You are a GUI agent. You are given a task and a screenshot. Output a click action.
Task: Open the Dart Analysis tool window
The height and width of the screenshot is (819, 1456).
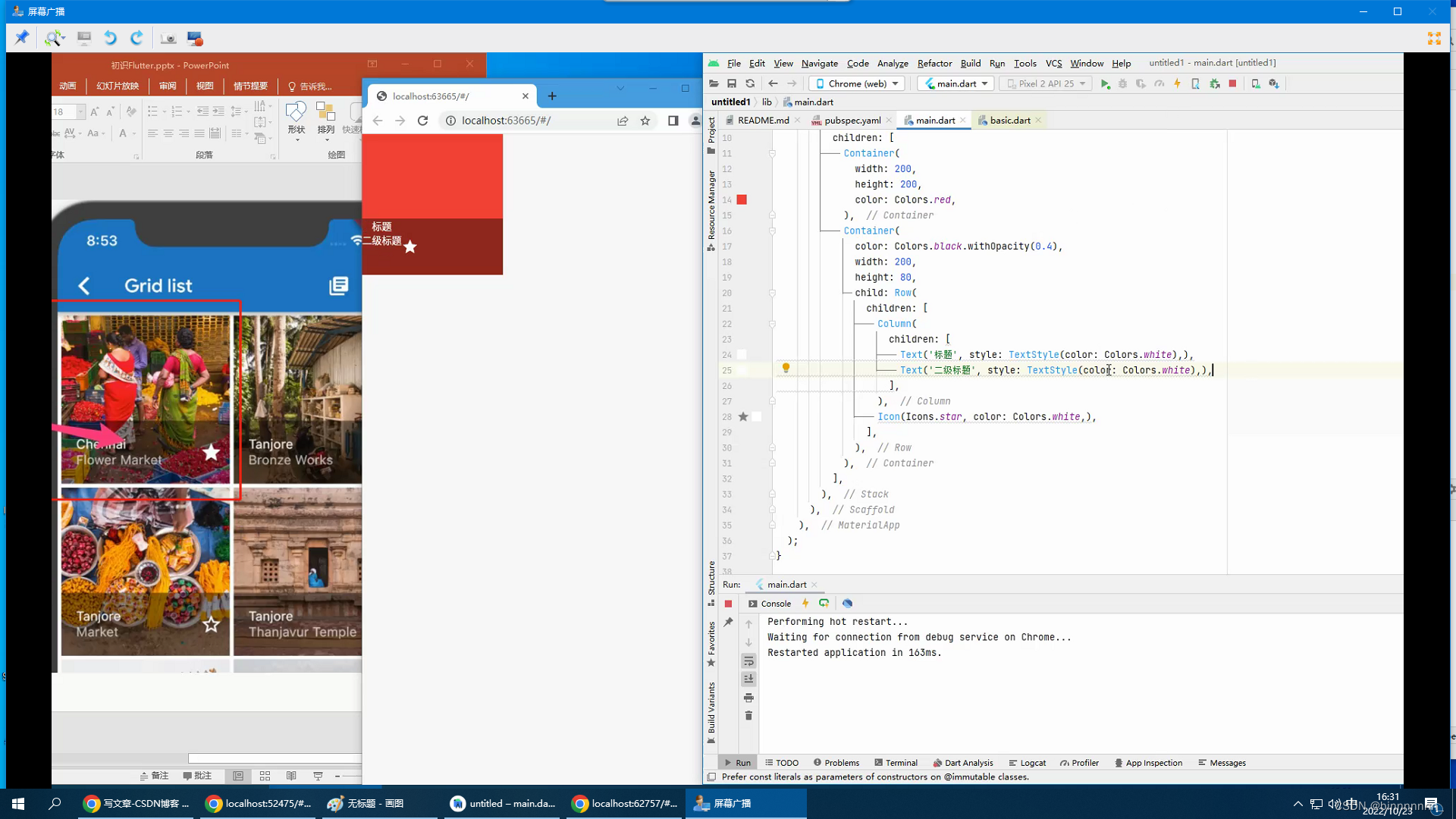click(x=963, y=763)
